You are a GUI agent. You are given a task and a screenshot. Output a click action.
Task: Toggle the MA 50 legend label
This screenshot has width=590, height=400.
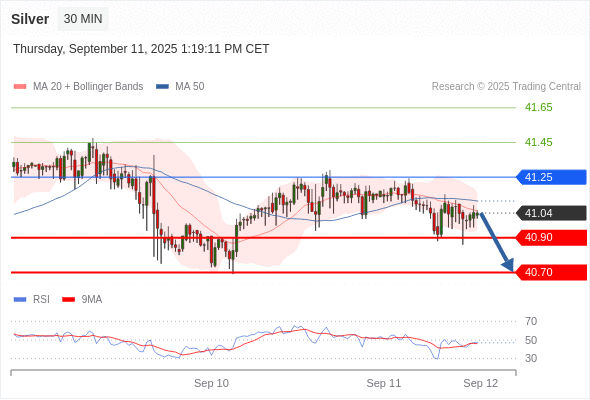[190, 87]
